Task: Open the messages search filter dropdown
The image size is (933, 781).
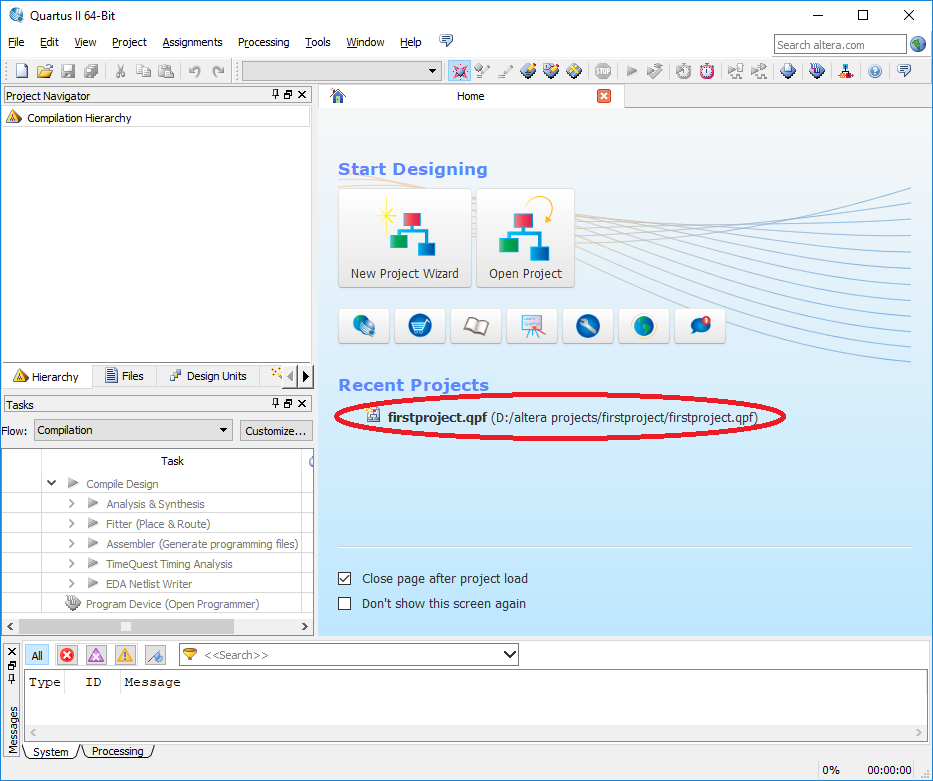Action: 510,654
